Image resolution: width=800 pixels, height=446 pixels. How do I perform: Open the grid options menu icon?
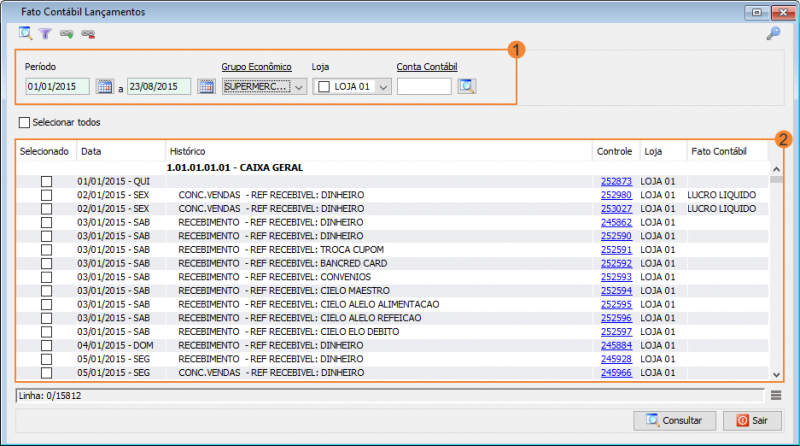point(776,395)
